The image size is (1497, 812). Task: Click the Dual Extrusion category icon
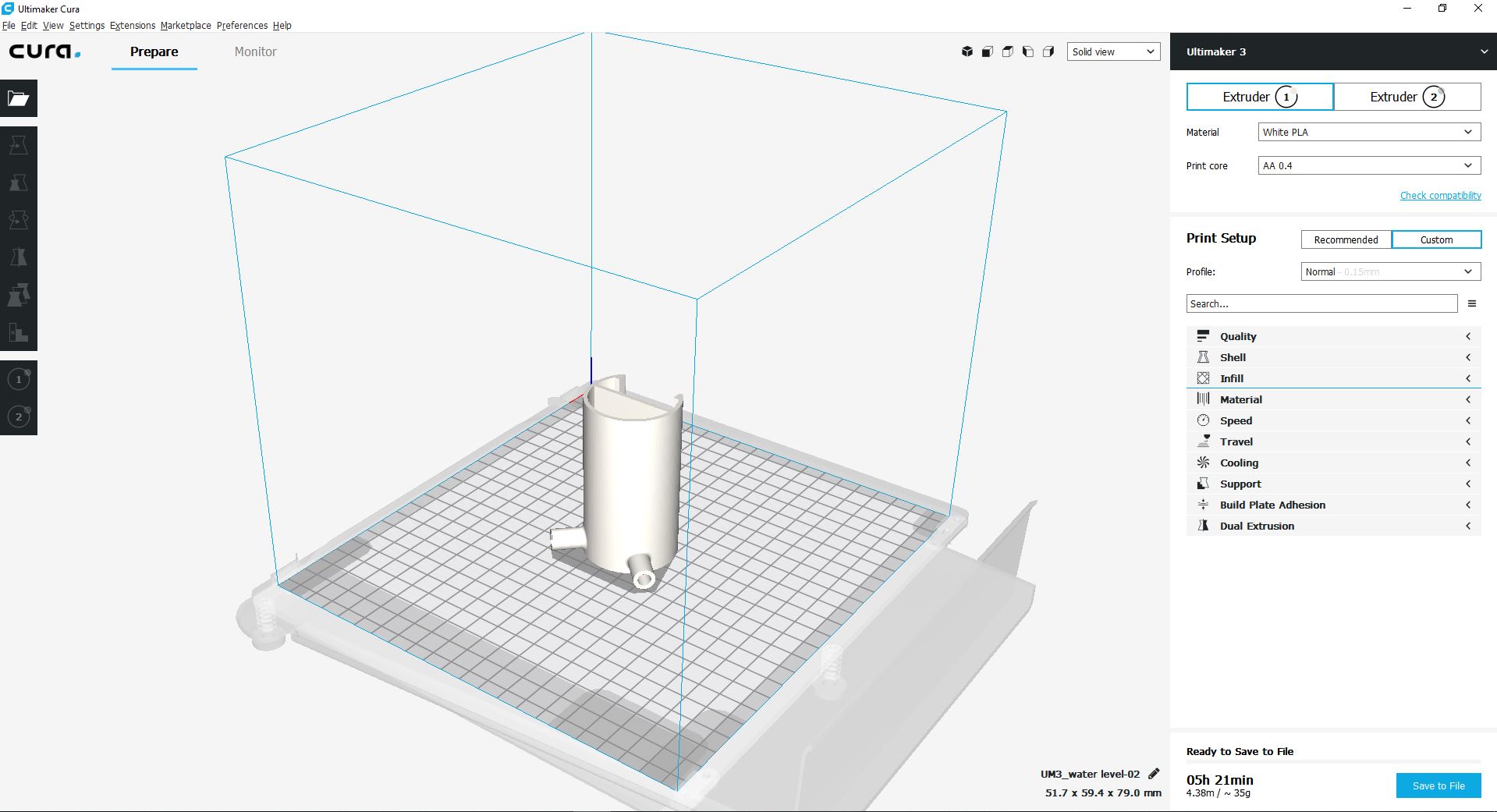coord(1203,525)
